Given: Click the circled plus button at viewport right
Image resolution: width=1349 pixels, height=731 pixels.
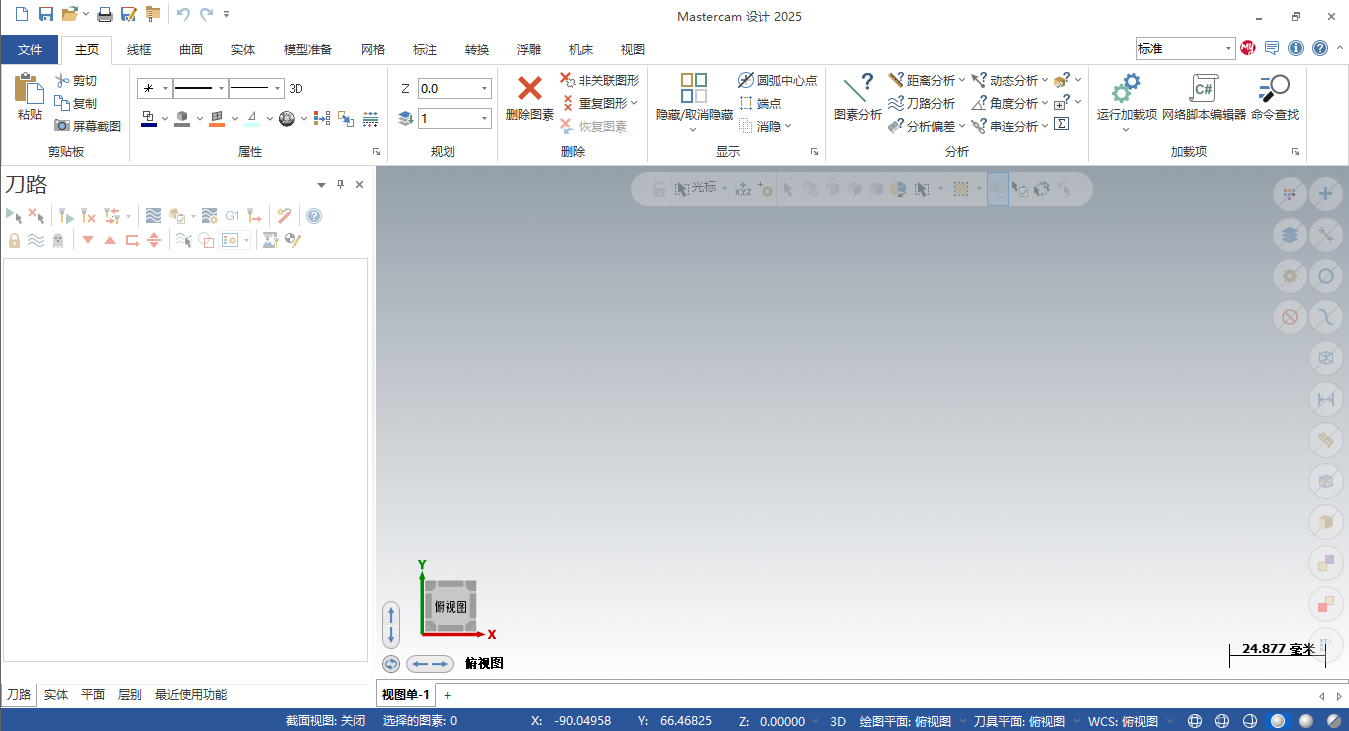Looking at the screenshot, I should 1326,194.
